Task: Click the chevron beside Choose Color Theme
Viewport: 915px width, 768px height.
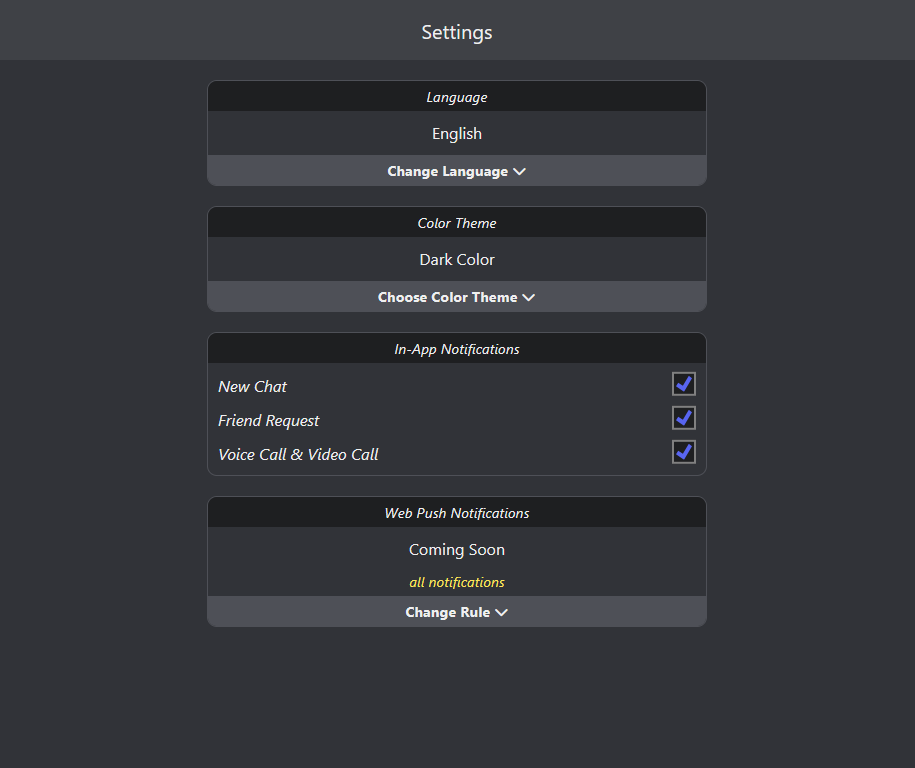Action: (x=529, y=298)
